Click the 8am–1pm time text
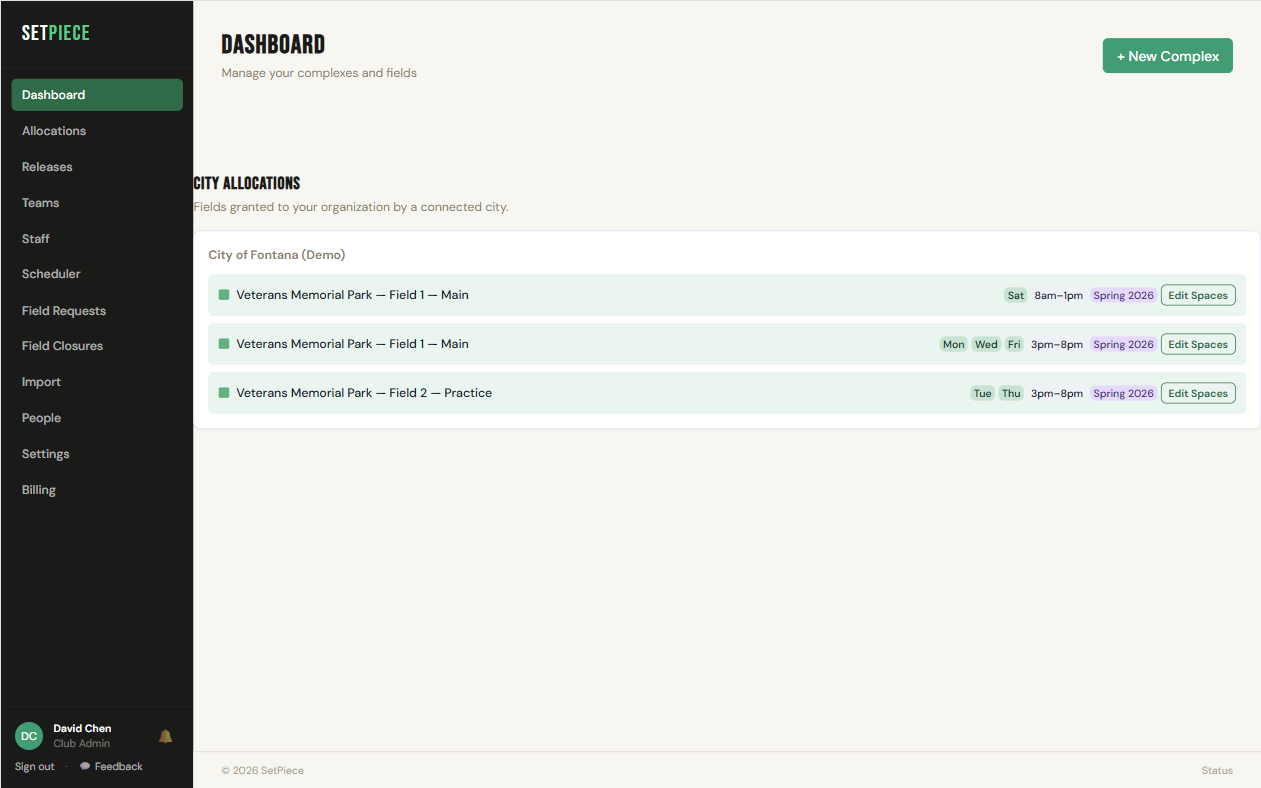1261x788 pixels. click(x=1059, y=295)
